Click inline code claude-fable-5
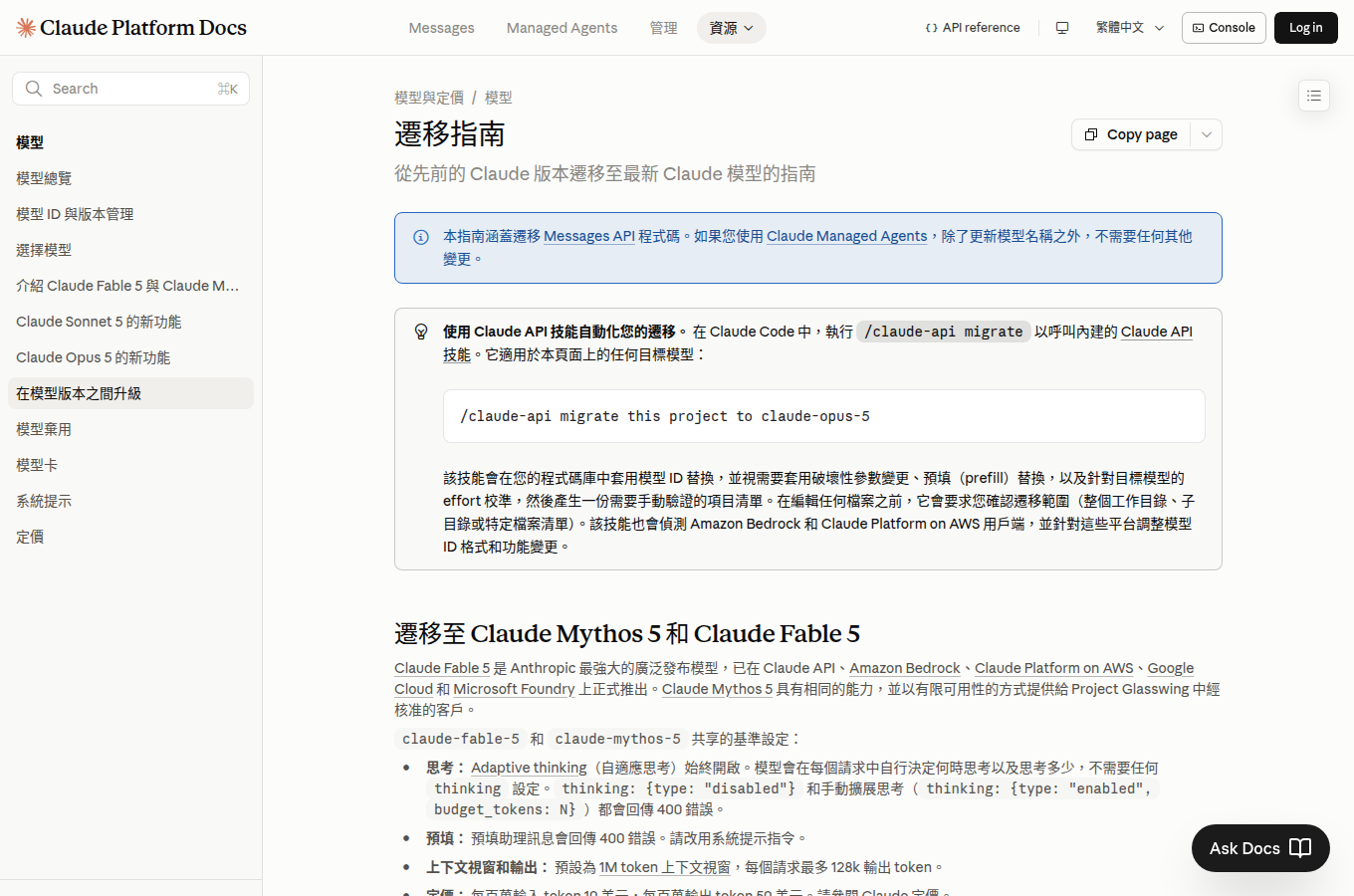The height and width of the screenshot is (896, 1354). point(461,739)
